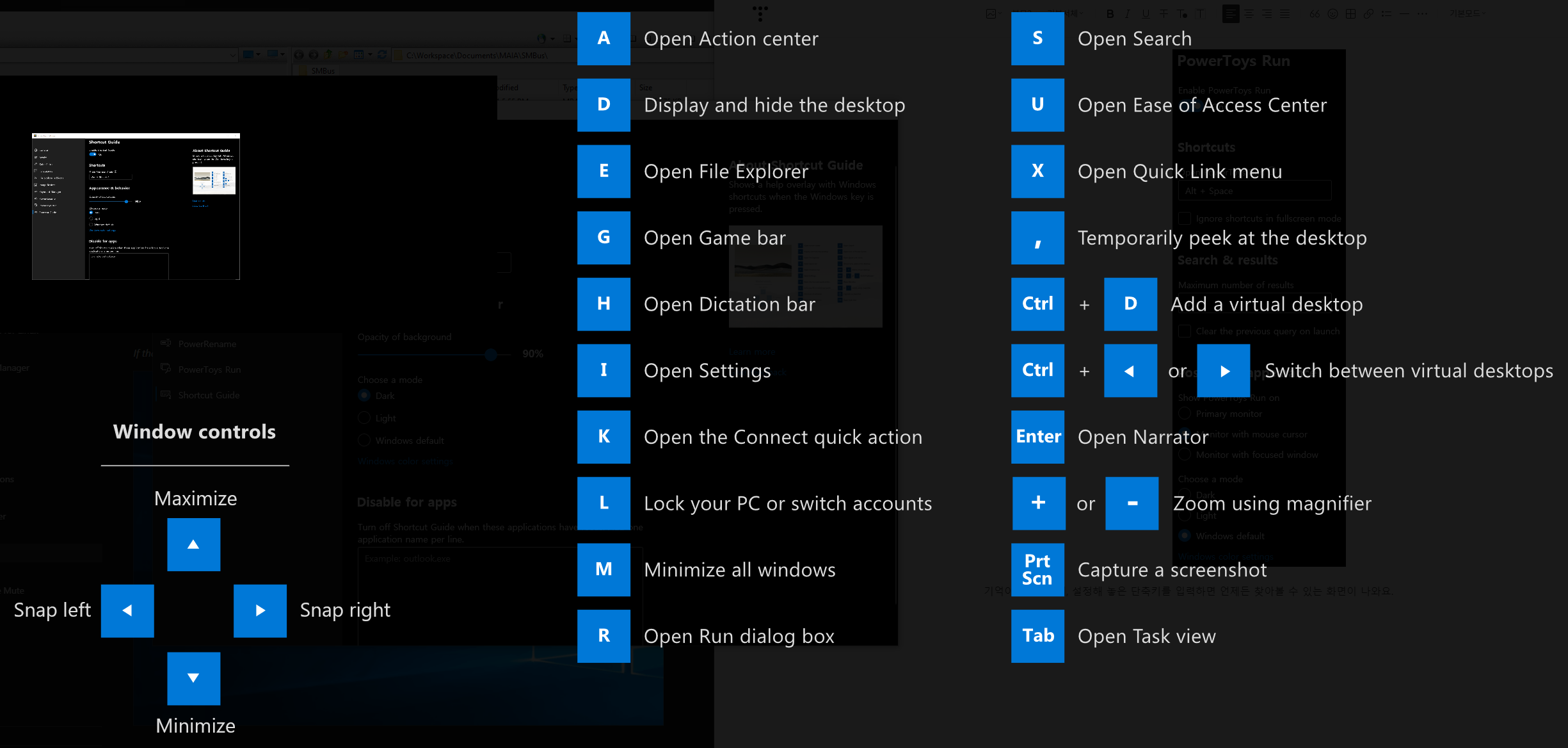Screen dimensions: 1568x748
Task: Open the 기본모드 dropdown in editor toolbar
Action: (x=1468, y=13)
